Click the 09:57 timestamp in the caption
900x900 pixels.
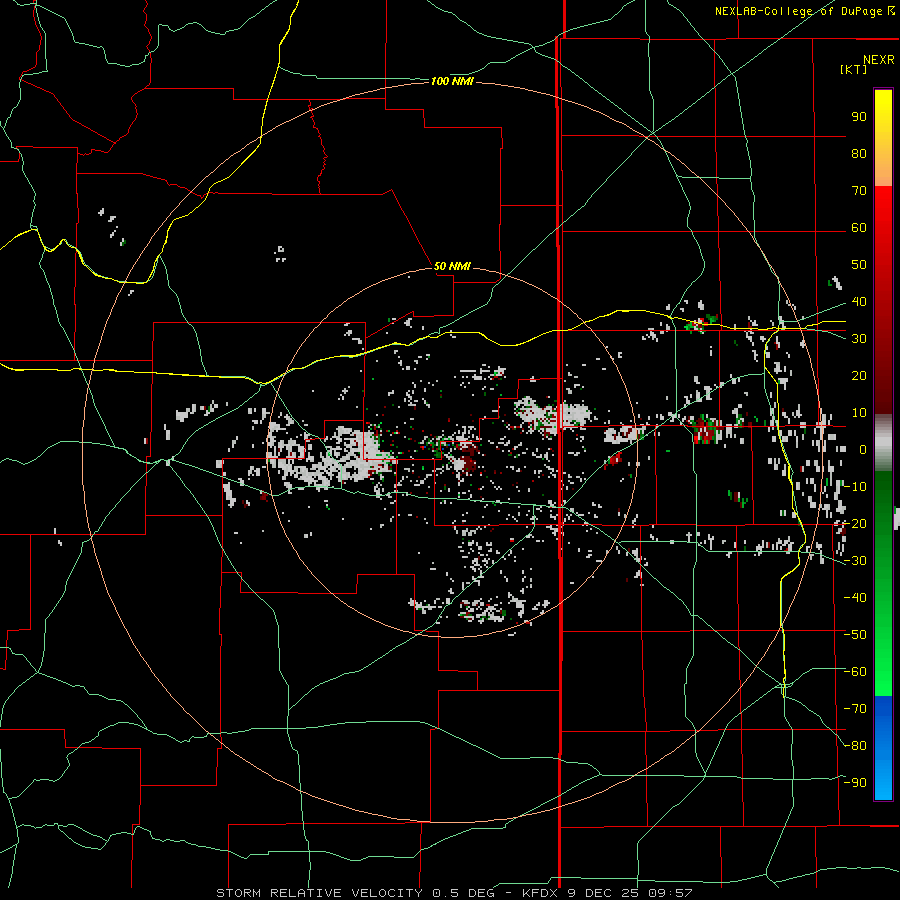670,893
